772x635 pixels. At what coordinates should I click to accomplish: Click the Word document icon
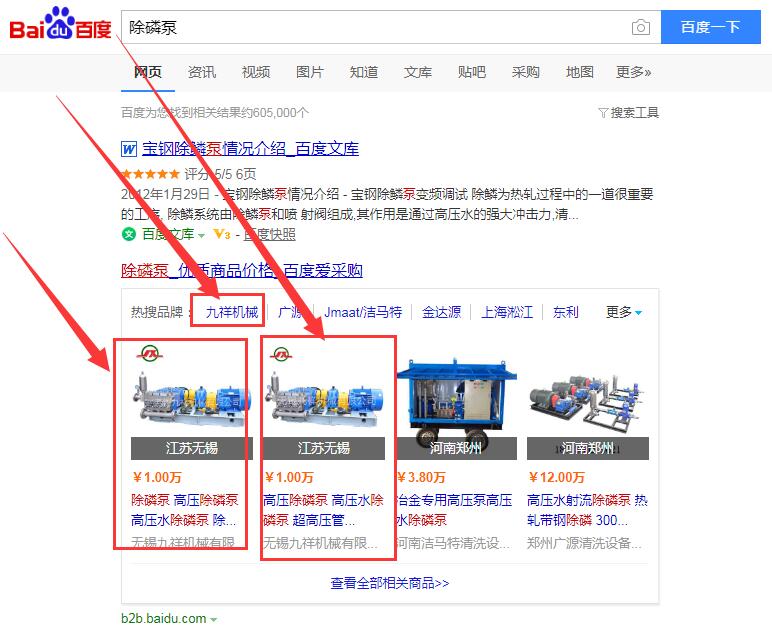(x=129, y=149)
